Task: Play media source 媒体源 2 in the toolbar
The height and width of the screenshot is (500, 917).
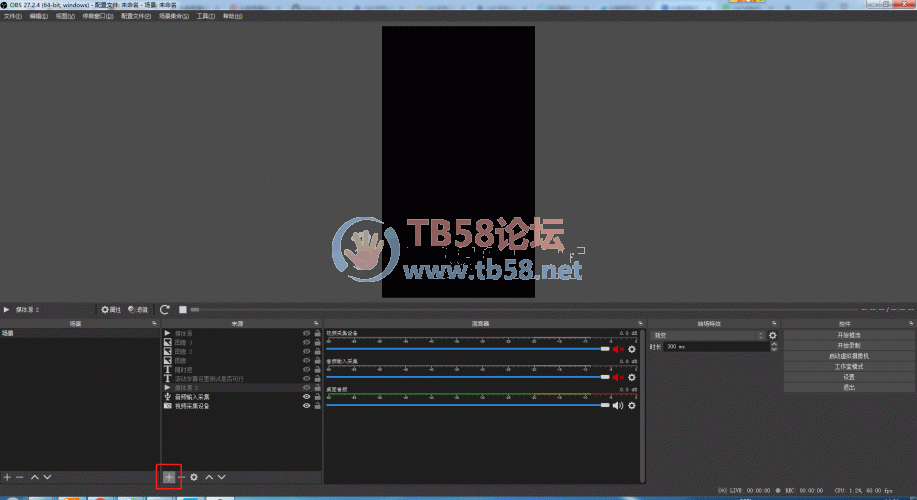Action: point(6,309)
